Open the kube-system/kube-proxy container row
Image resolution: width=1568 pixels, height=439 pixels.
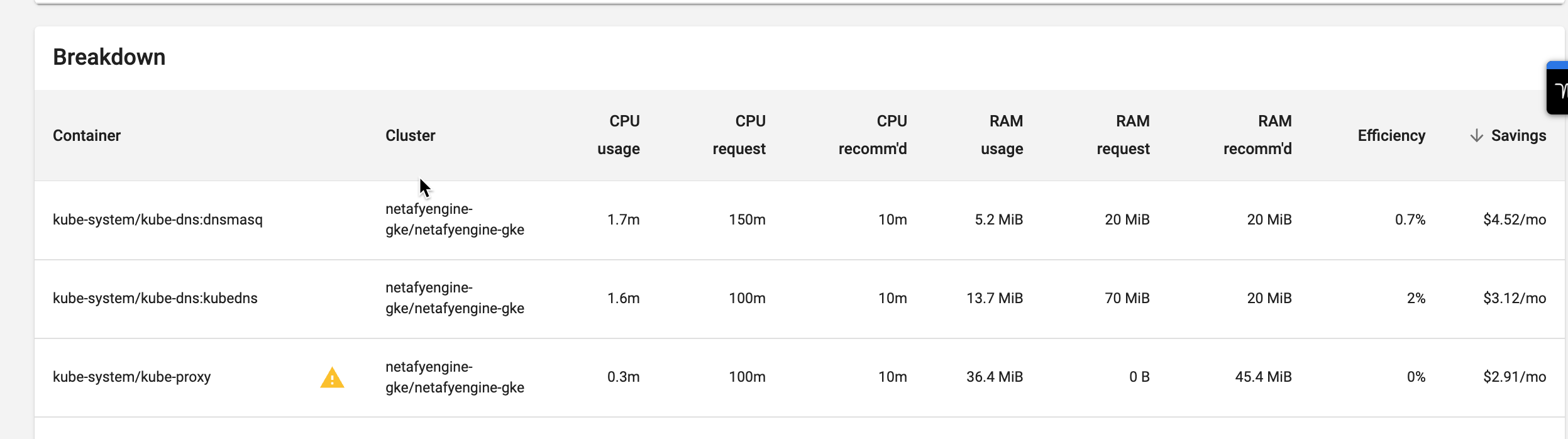tap(799, 377)
